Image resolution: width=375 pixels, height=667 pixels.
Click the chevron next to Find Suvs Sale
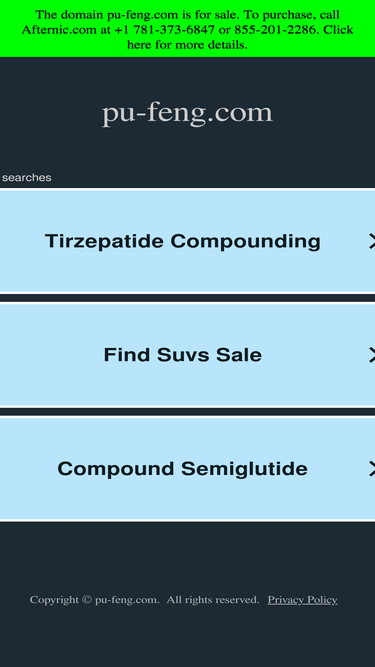(372, 355)
